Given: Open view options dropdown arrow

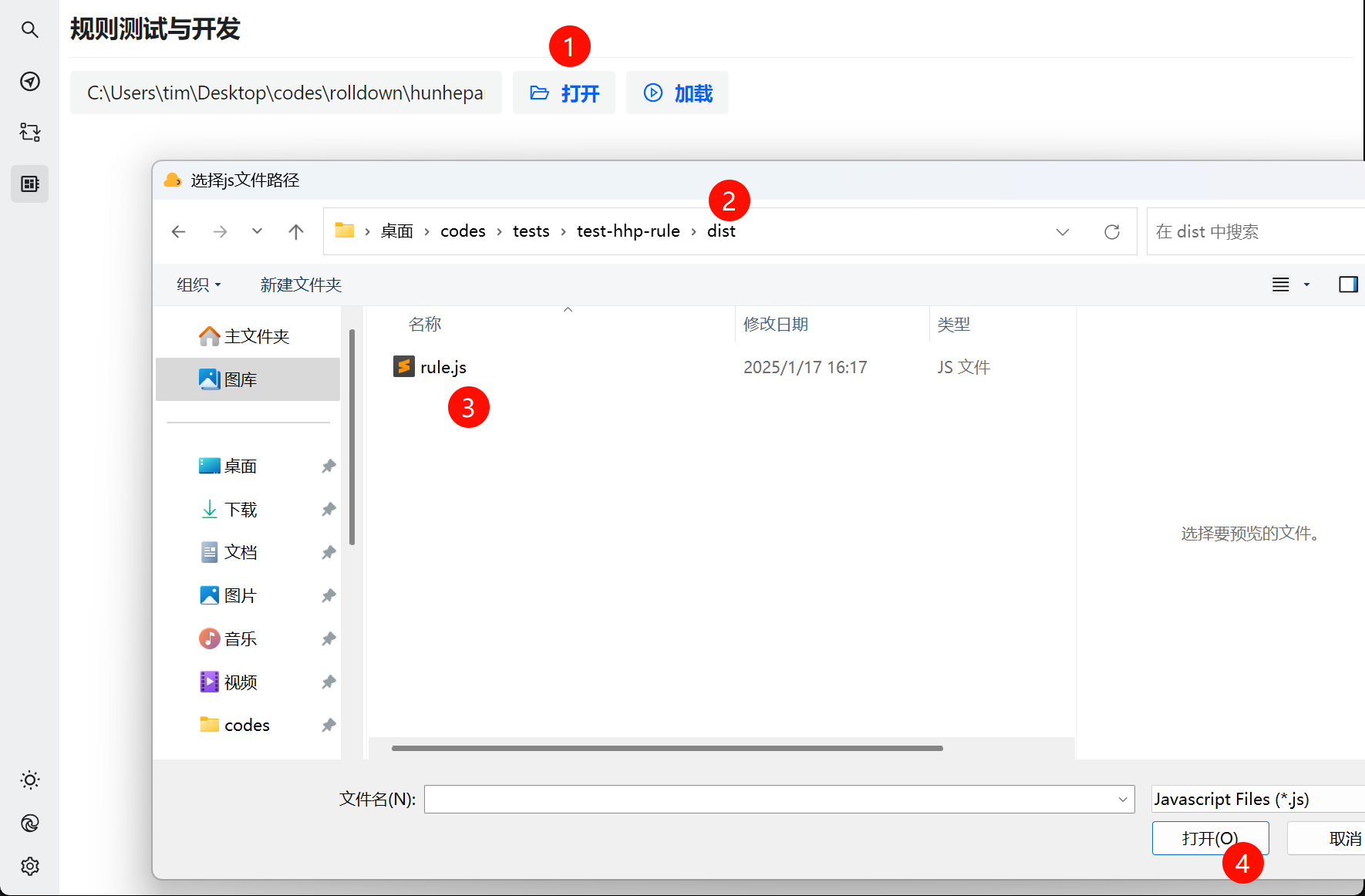Looking at the screenshot, I should pyautogui.click(x=1306, y=285).
